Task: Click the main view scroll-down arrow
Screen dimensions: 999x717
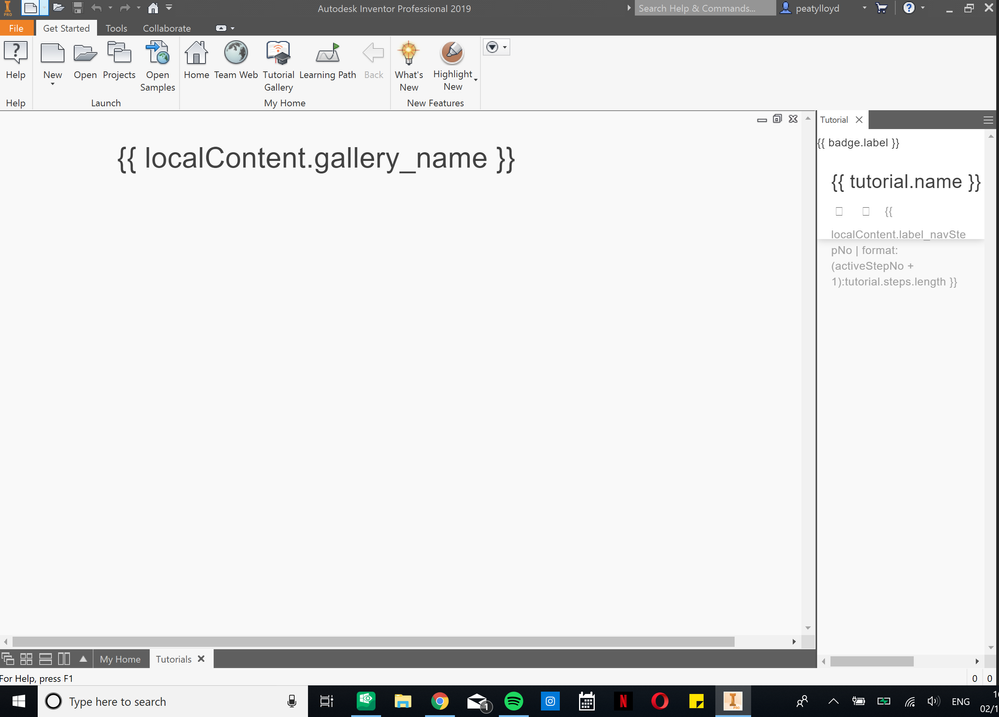Action: [x=808, y=628]
